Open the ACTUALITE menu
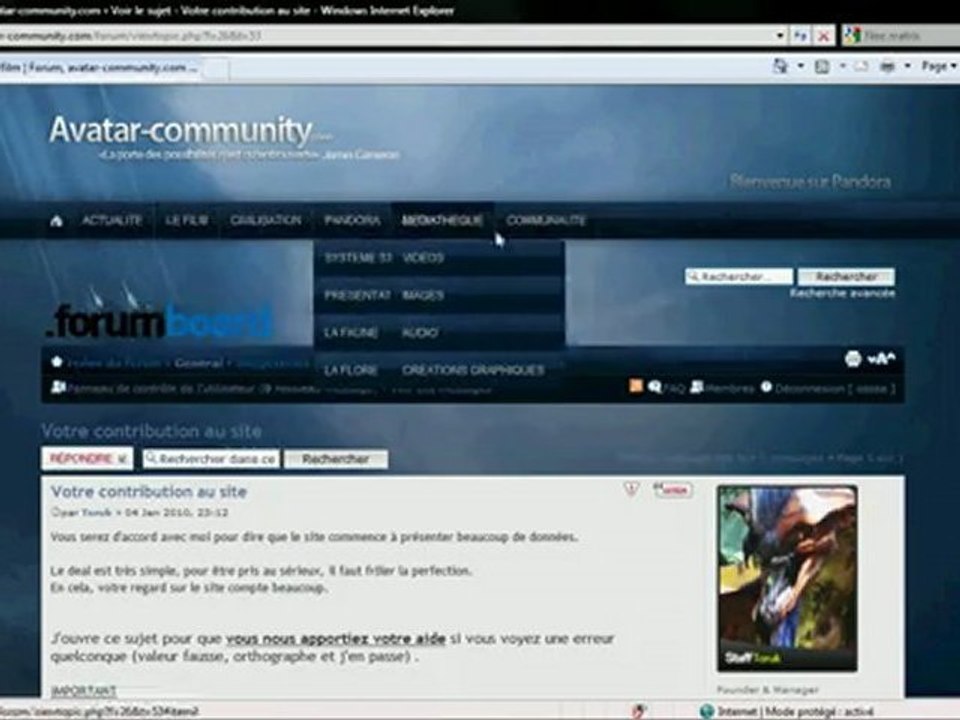960x720 pixels. tap(112, 220)
